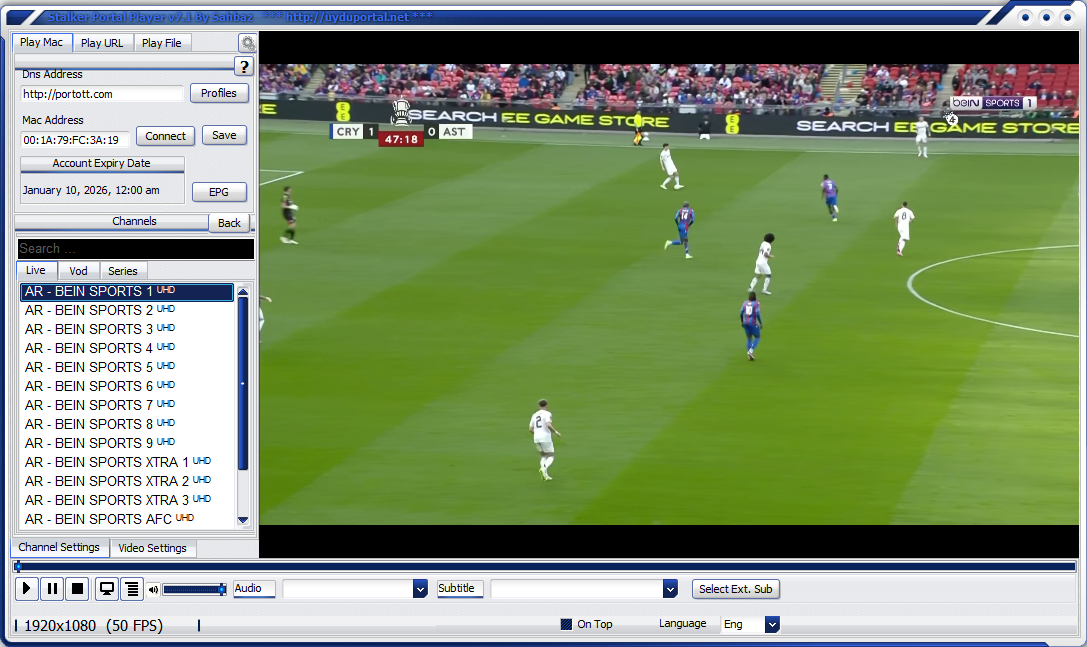Open the Channel Settings tab
Screen dimensions: 1087x647
coord(59,547)
